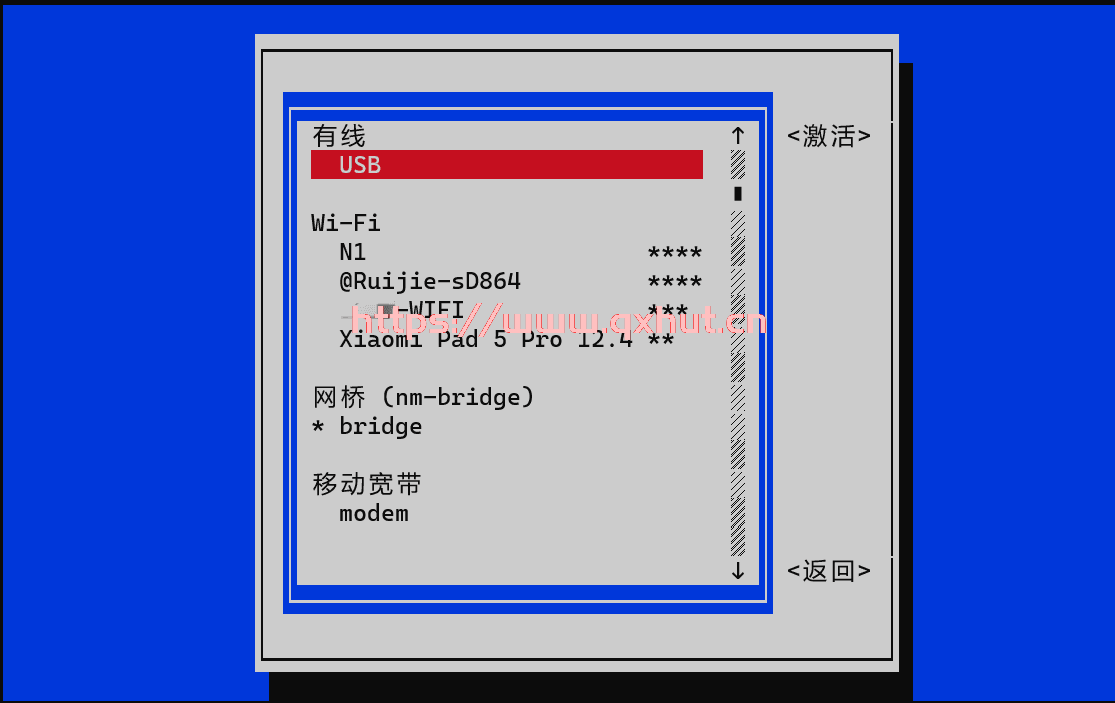Click the asterisk active marker beside bridge

point(318,426)
